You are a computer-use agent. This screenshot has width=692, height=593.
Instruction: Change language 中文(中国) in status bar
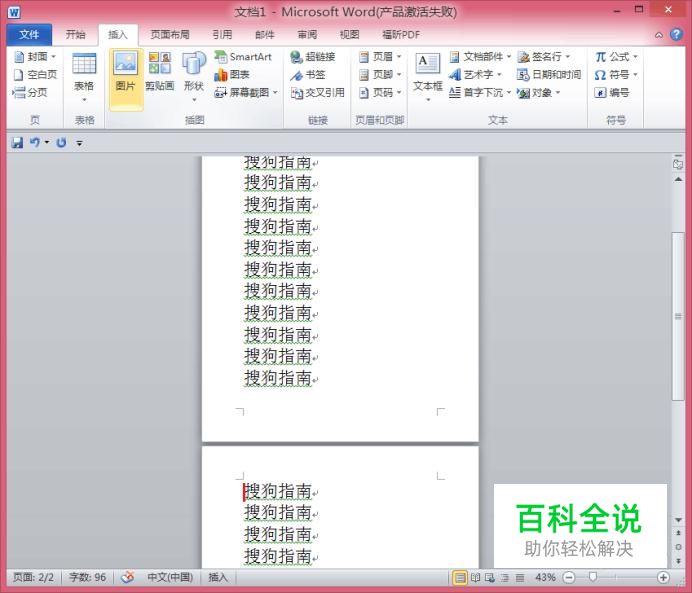tap(170, 577)
